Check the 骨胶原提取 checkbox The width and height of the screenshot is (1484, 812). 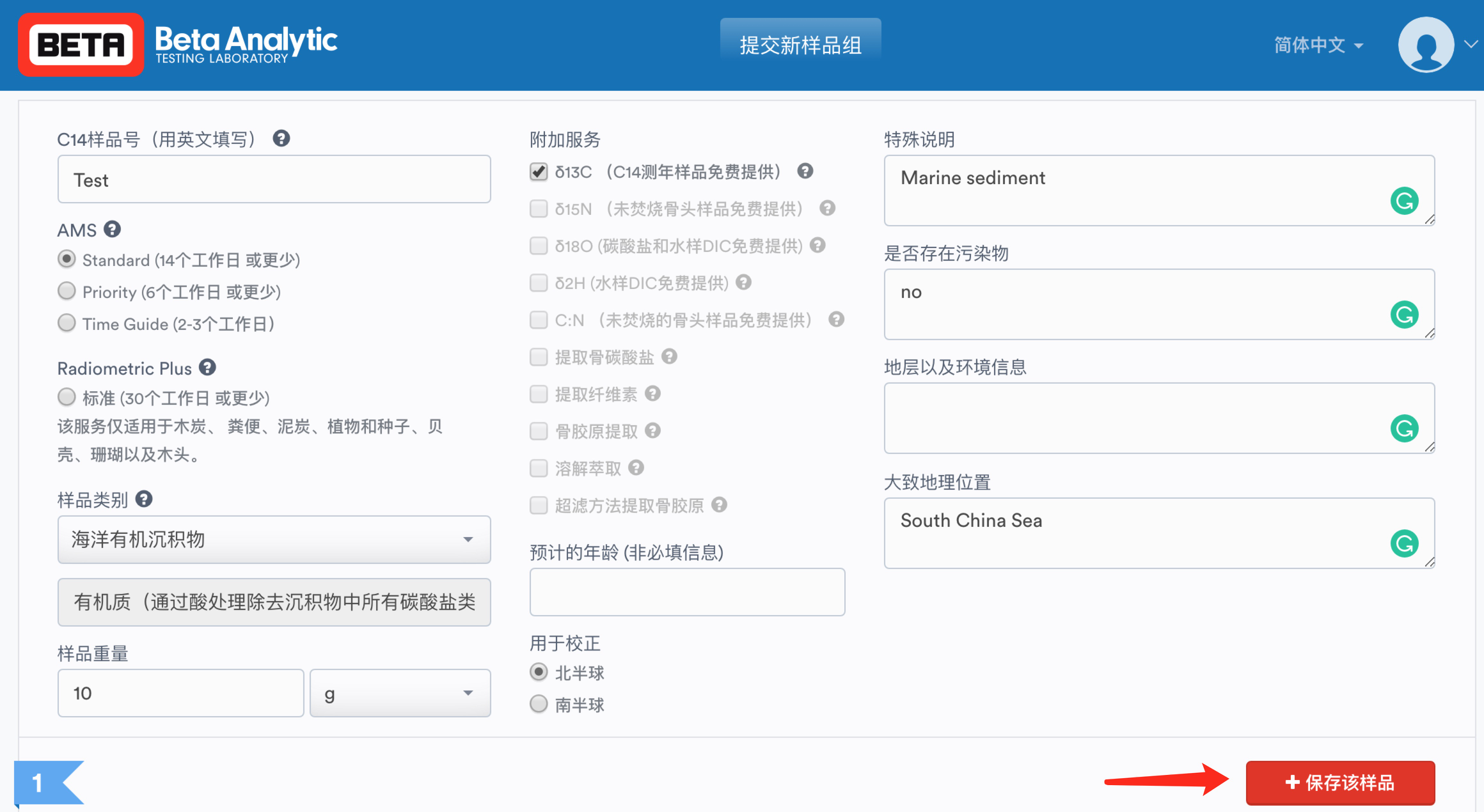click(x=539, y=431)
